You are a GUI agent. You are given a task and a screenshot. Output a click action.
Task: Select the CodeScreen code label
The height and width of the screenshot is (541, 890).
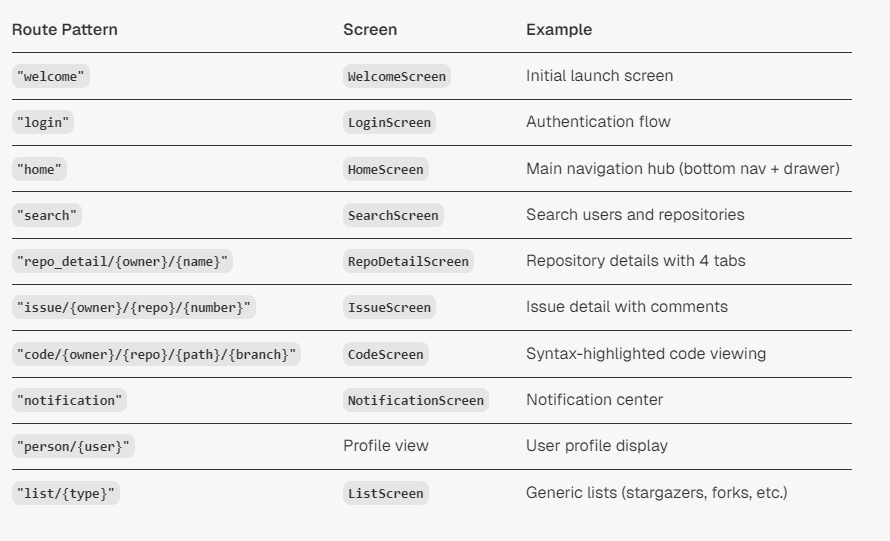(385, 354)
